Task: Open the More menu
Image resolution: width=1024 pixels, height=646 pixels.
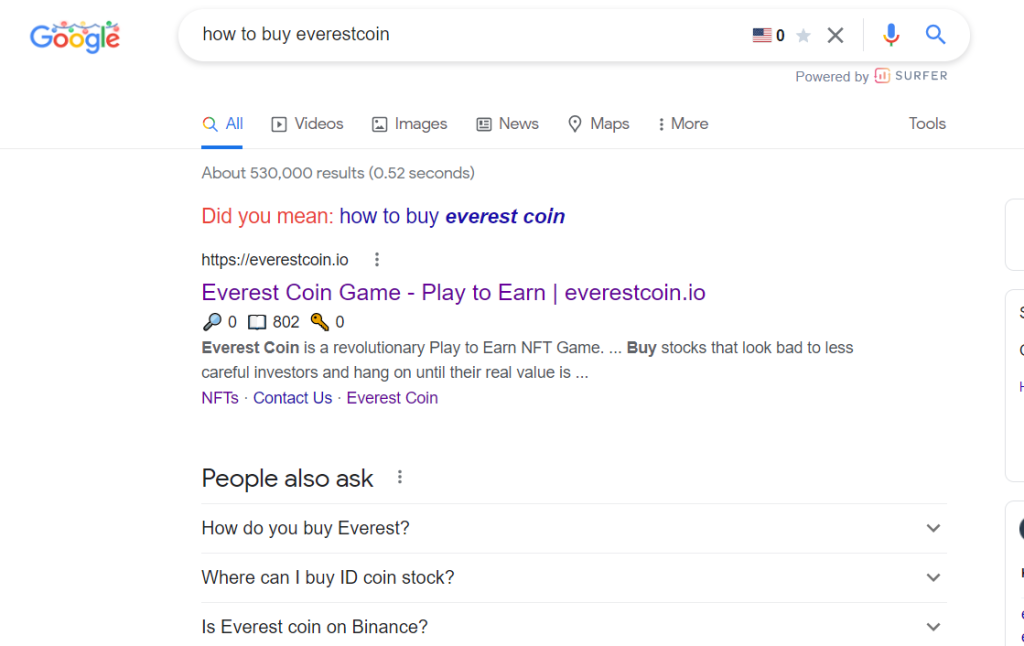Action: click(x=683, y=123)
